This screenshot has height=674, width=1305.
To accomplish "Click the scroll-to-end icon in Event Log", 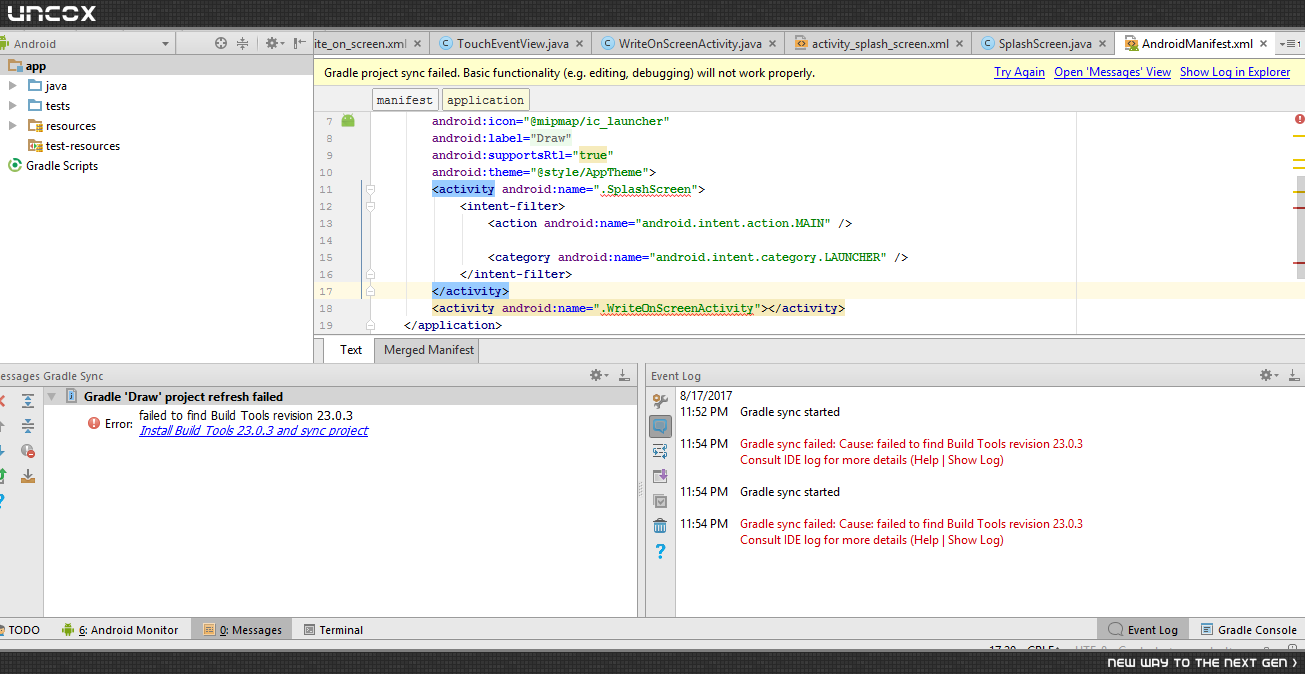I will tap(660, 476).
